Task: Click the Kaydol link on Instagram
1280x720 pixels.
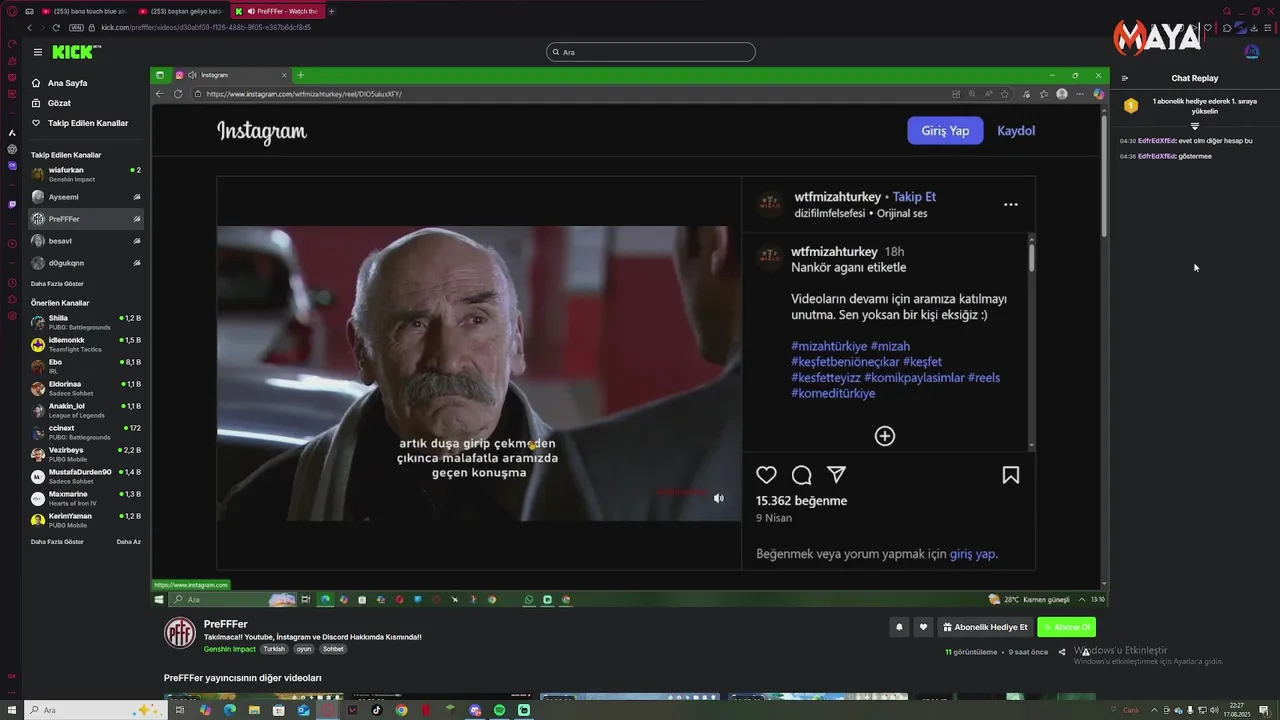Action: click(1016, 131)
